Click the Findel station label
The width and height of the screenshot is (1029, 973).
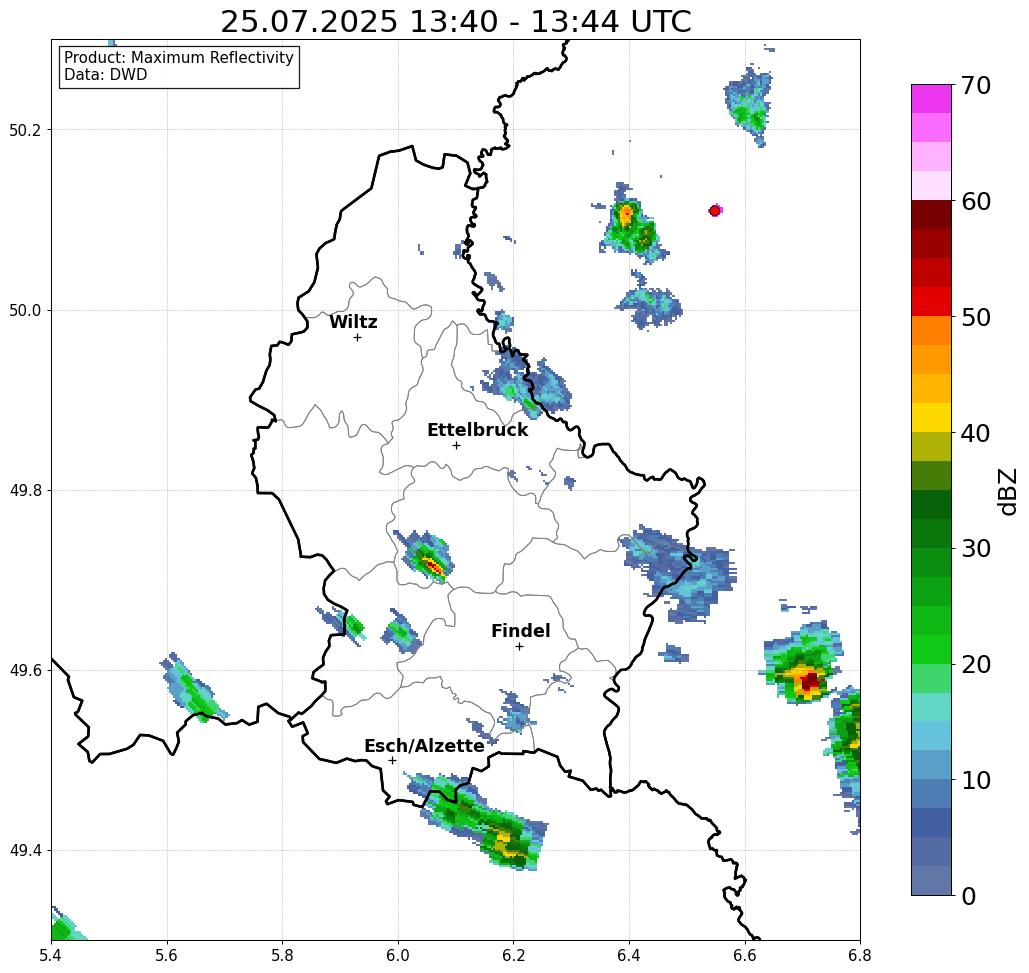520,631
